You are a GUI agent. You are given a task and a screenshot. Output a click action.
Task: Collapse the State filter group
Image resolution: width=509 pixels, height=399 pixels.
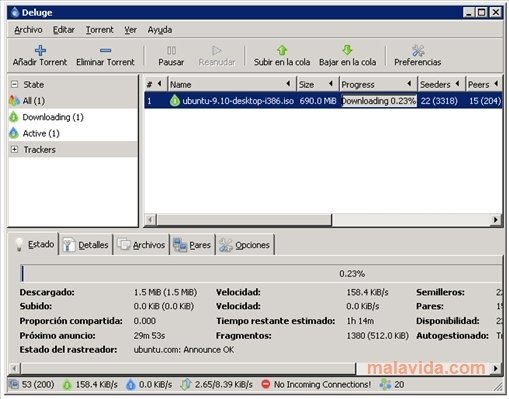[14, 84]
